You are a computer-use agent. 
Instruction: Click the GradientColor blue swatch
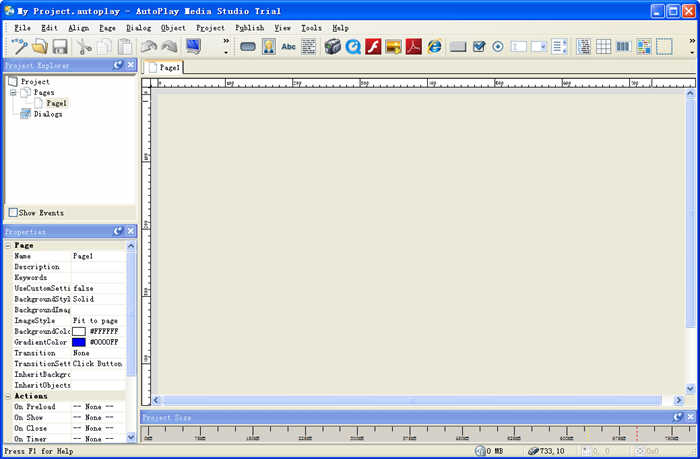point(79,342)
